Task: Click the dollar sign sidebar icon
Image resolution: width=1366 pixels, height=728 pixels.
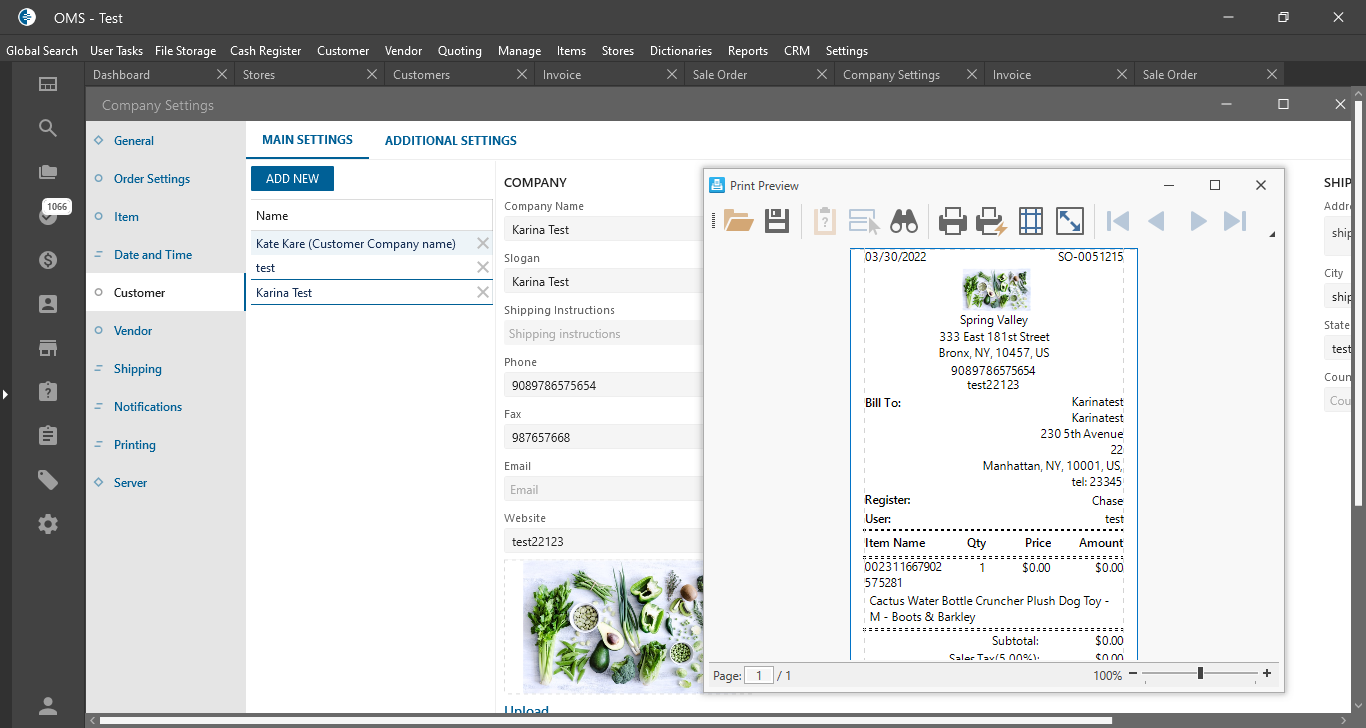Action: point(48,260)
